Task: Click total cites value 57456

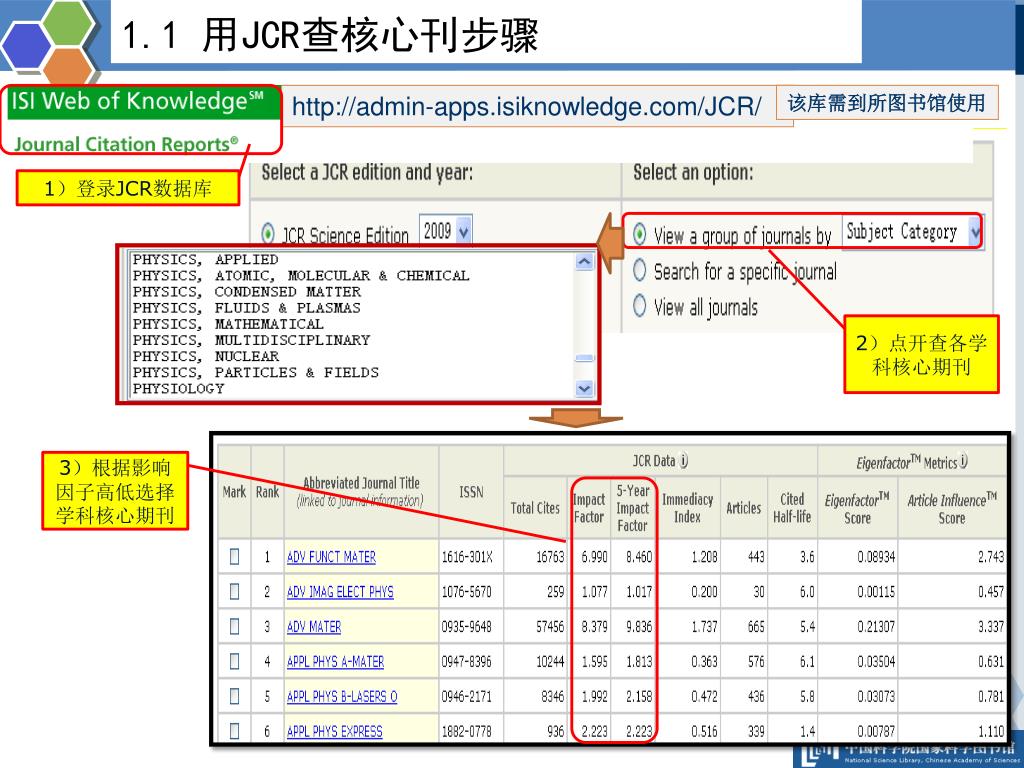Action: point(550,627)
